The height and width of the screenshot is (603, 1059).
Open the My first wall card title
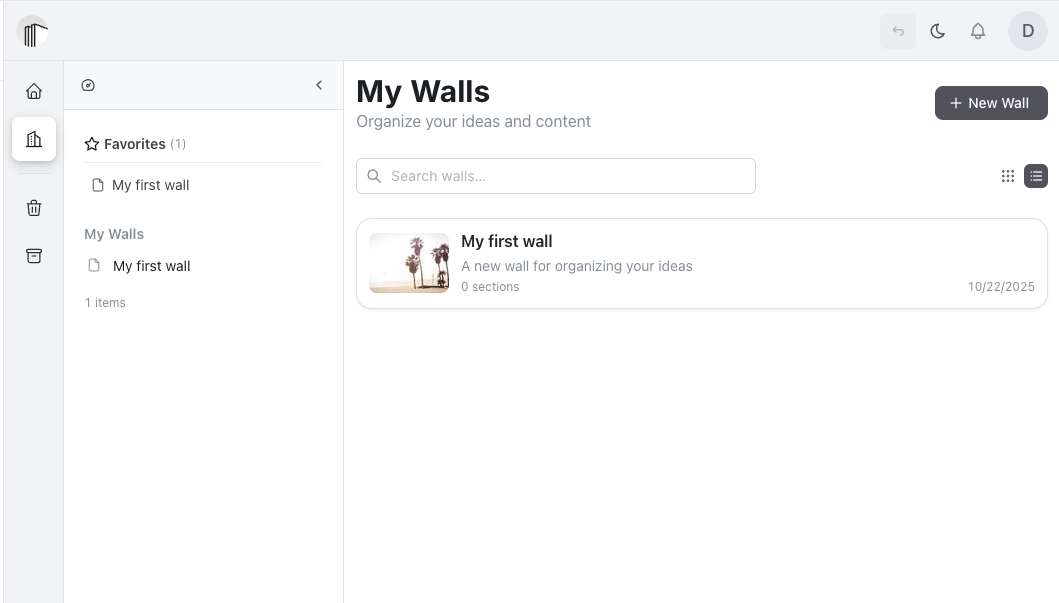point(507,241)
